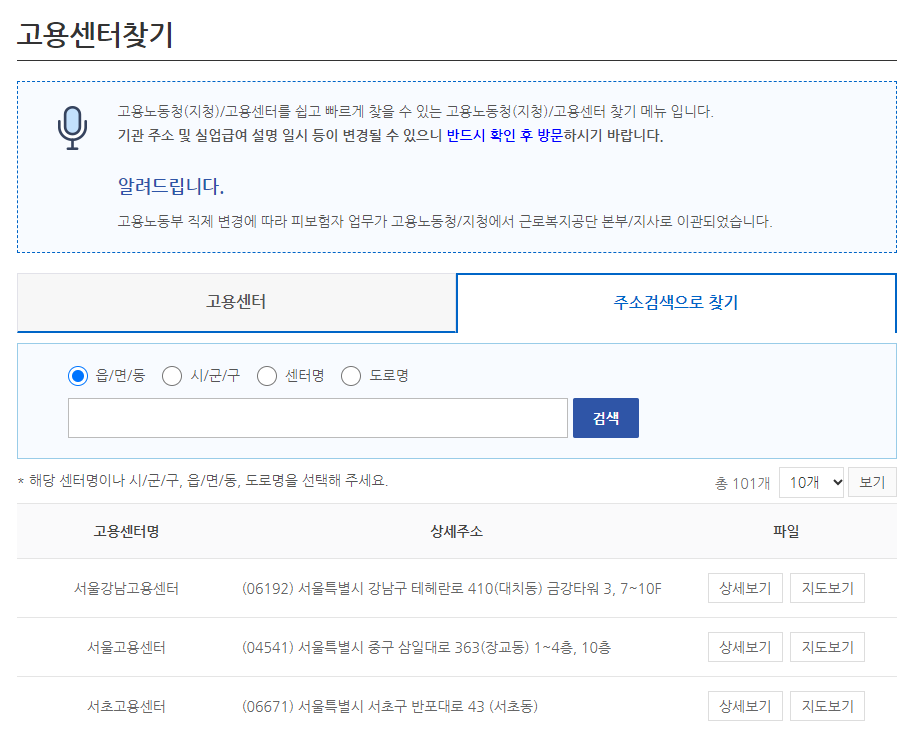
Task: Open 상세보기 for 서울강남고용센터
Action: [745, 588]
